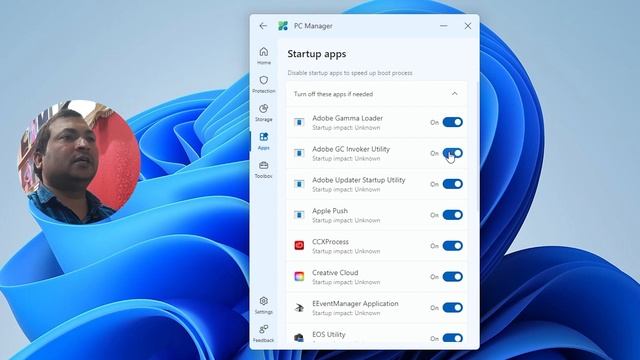Disable EEventManager Application startup
The width and height of the screenshot is (640, 360).
click(453, 308)
